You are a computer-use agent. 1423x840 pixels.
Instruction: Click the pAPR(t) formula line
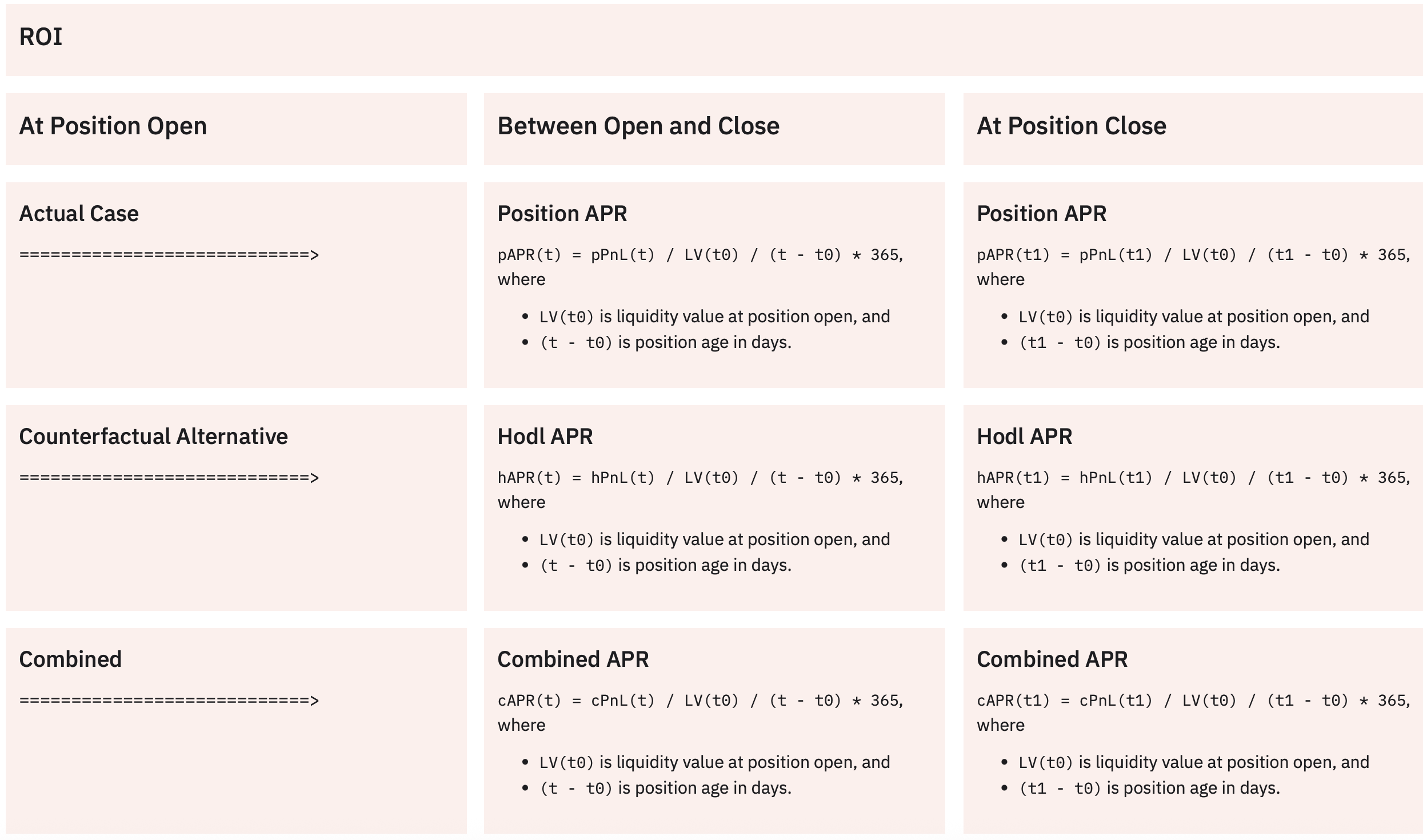[x=699, y=255]
